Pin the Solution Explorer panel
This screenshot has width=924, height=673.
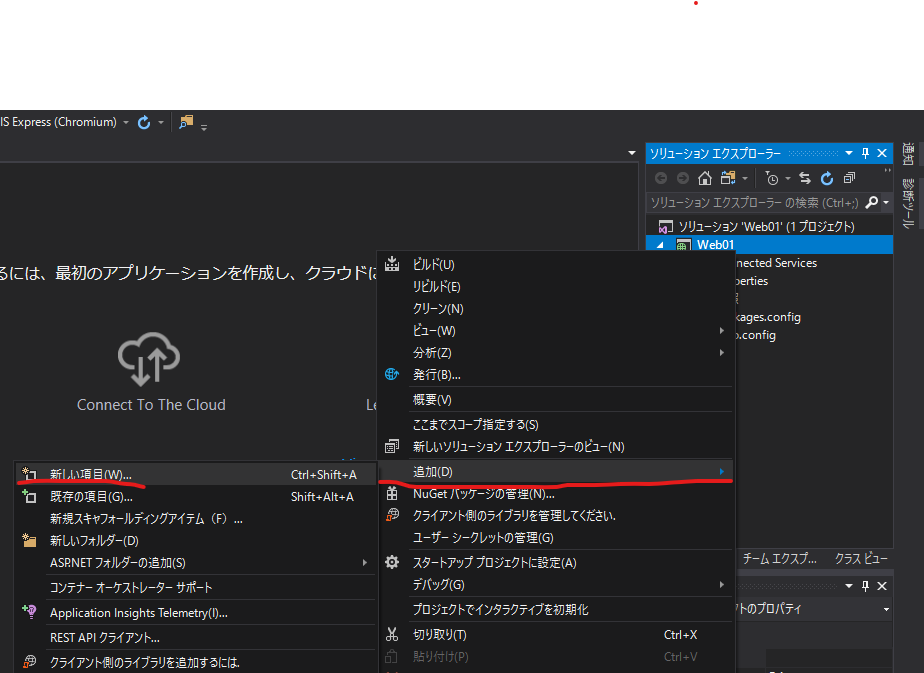pos(865,153)
